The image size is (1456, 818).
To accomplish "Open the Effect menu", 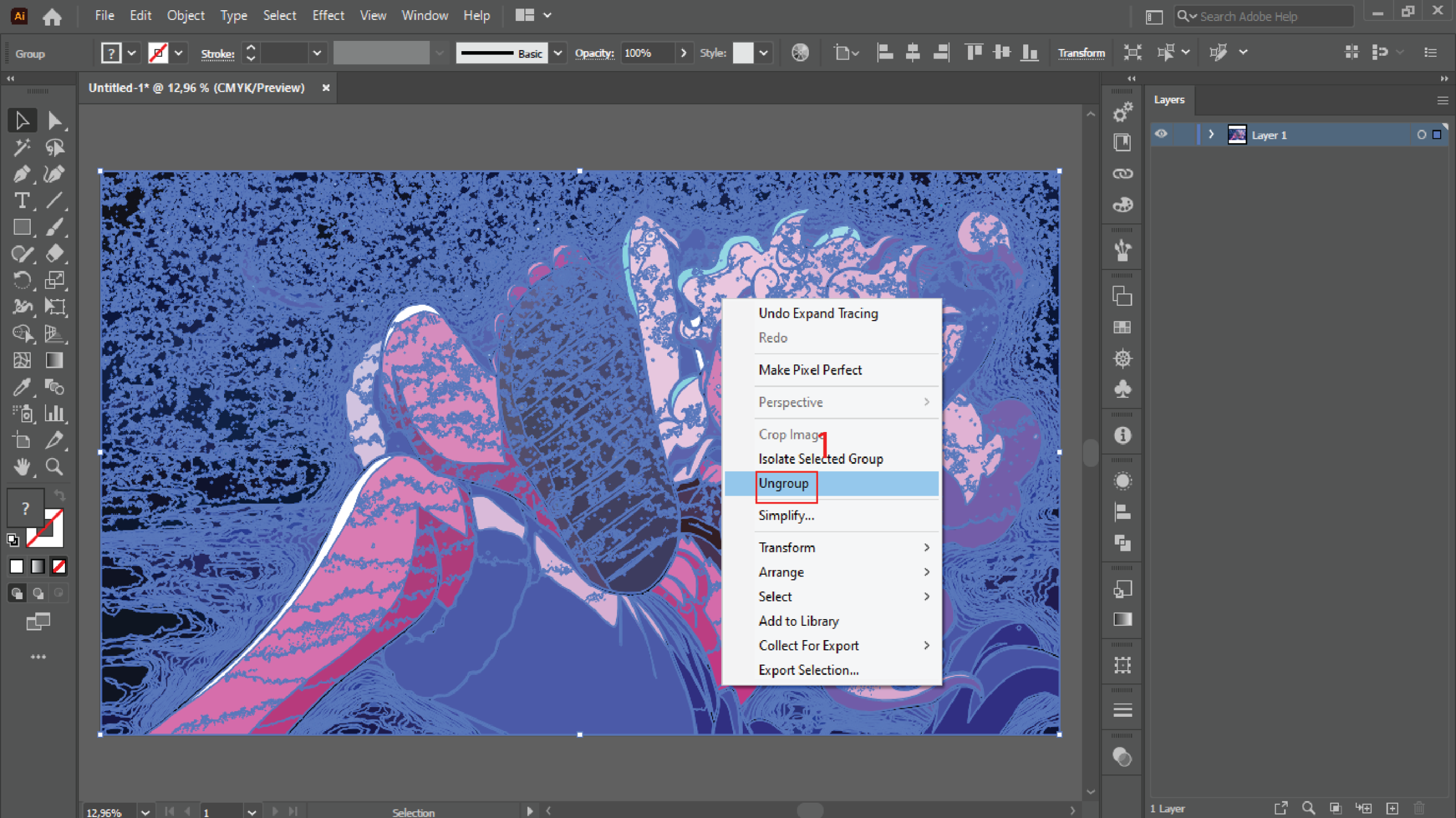I will [x=328, y=15].
